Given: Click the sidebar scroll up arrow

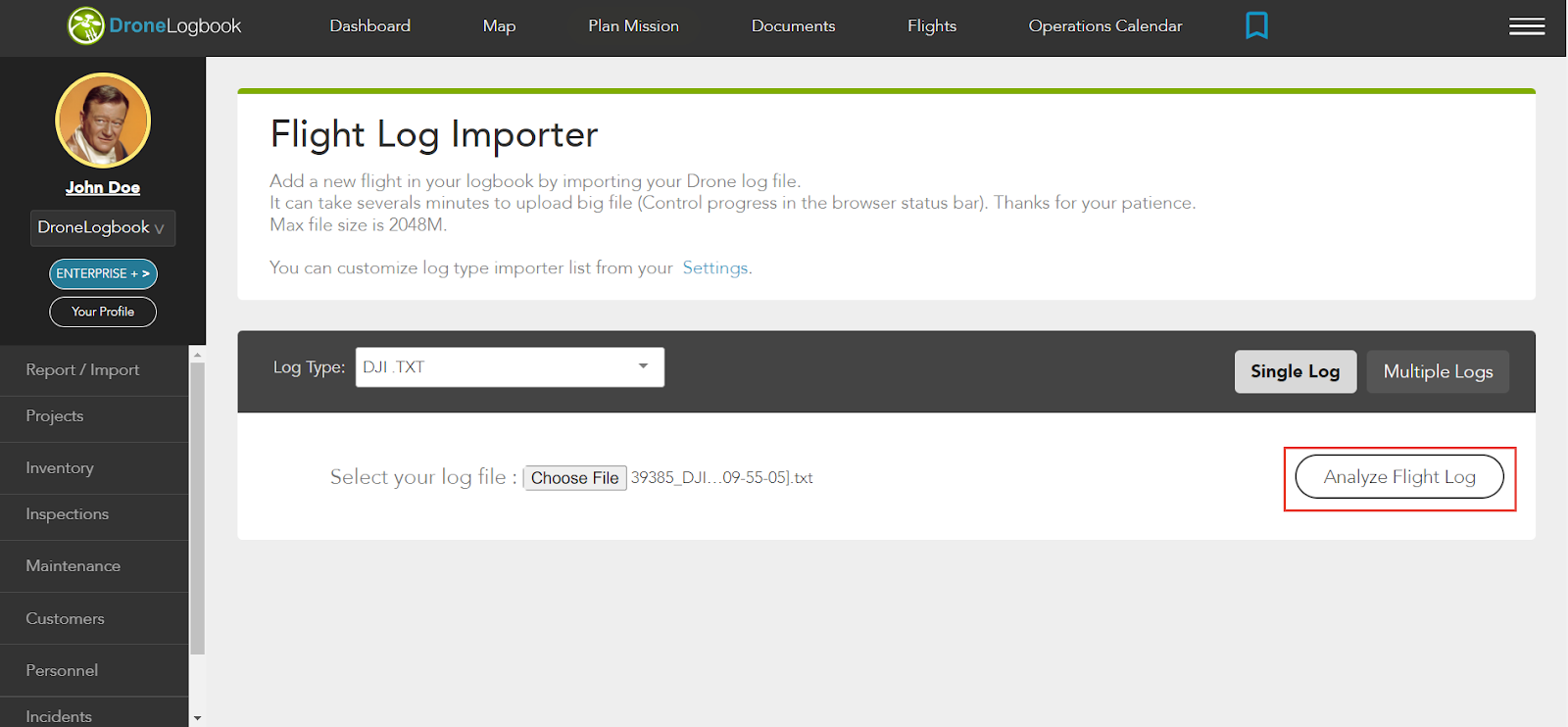Looking at the screenshot, I should 197,354.
